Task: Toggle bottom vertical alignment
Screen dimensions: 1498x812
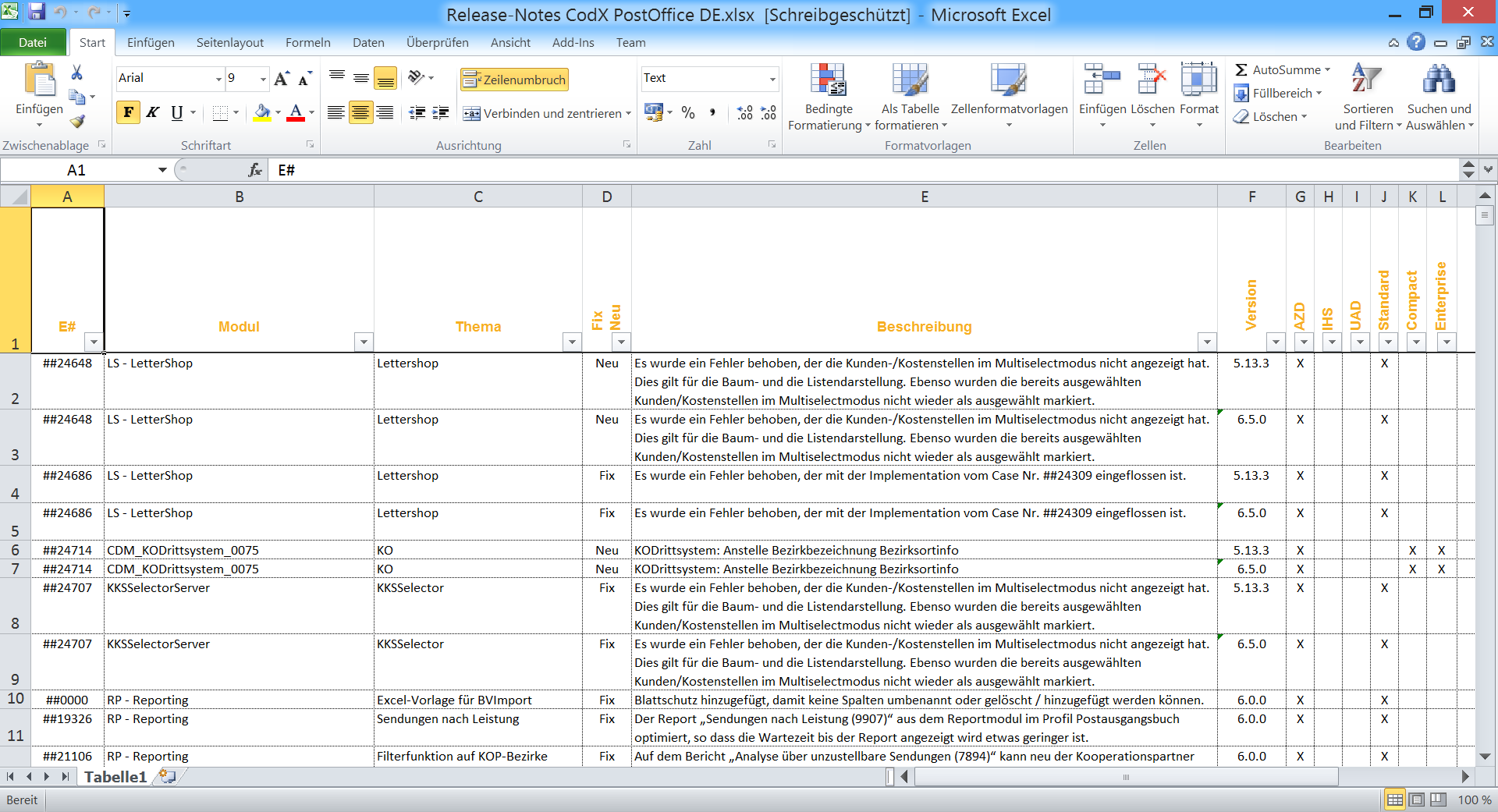Action: pos(385,78)
